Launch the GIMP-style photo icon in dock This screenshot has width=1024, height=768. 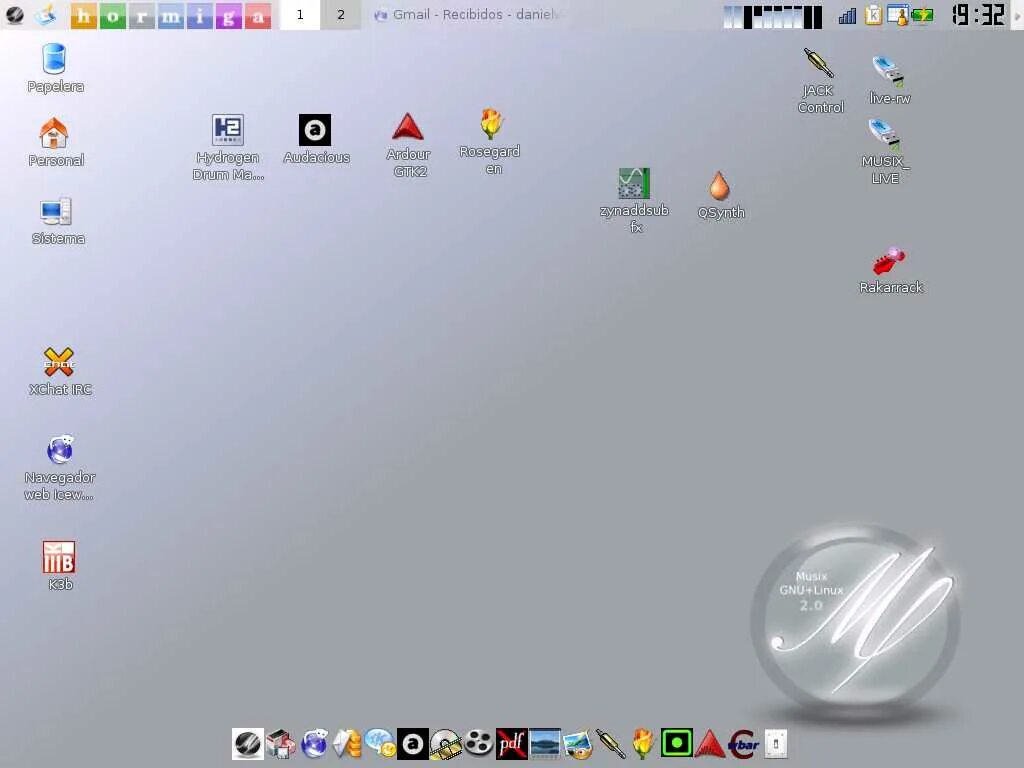578,744
